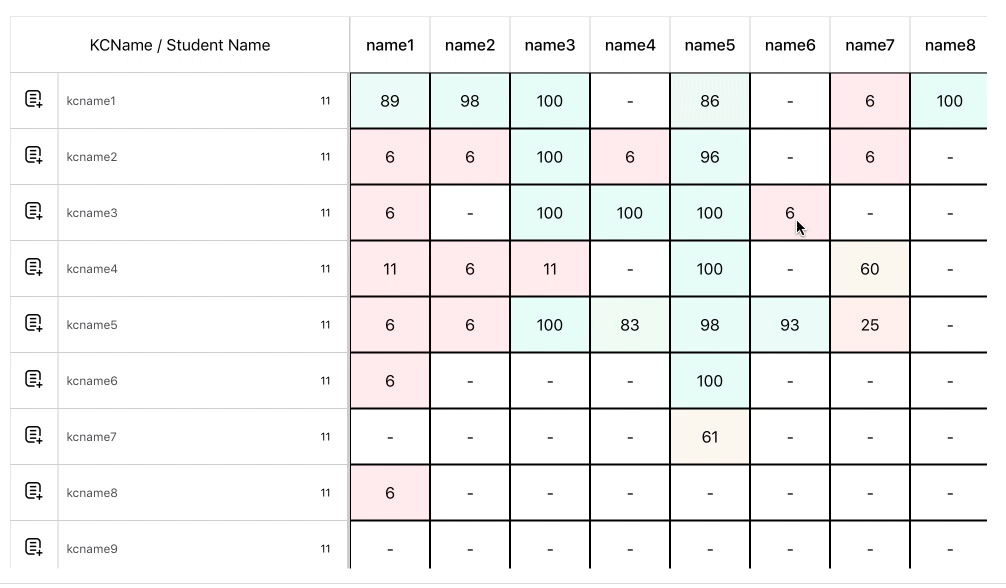
Task: Select the name1 column header
Action: 390,45
